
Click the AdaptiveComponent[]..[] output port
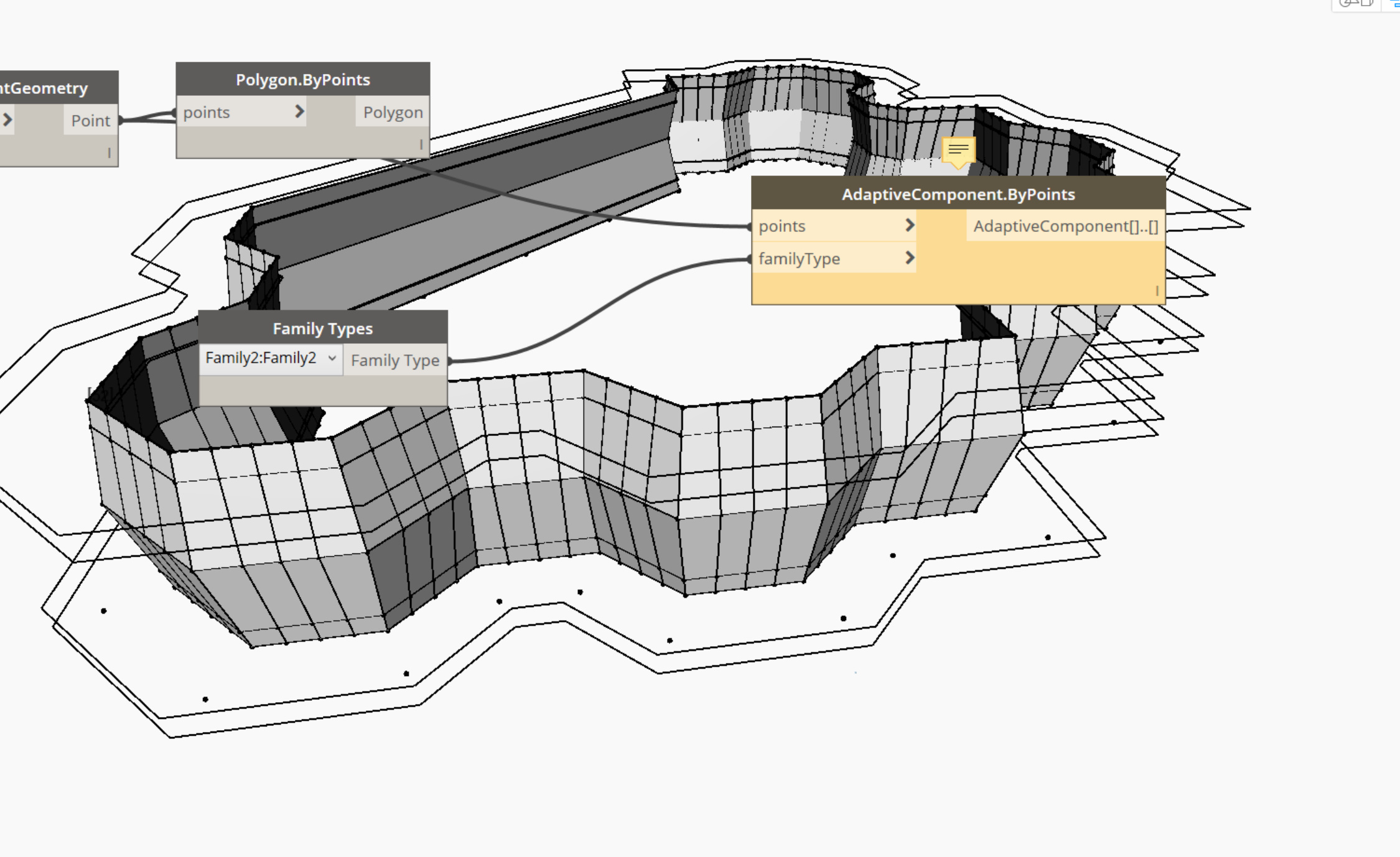point(1065,226)
